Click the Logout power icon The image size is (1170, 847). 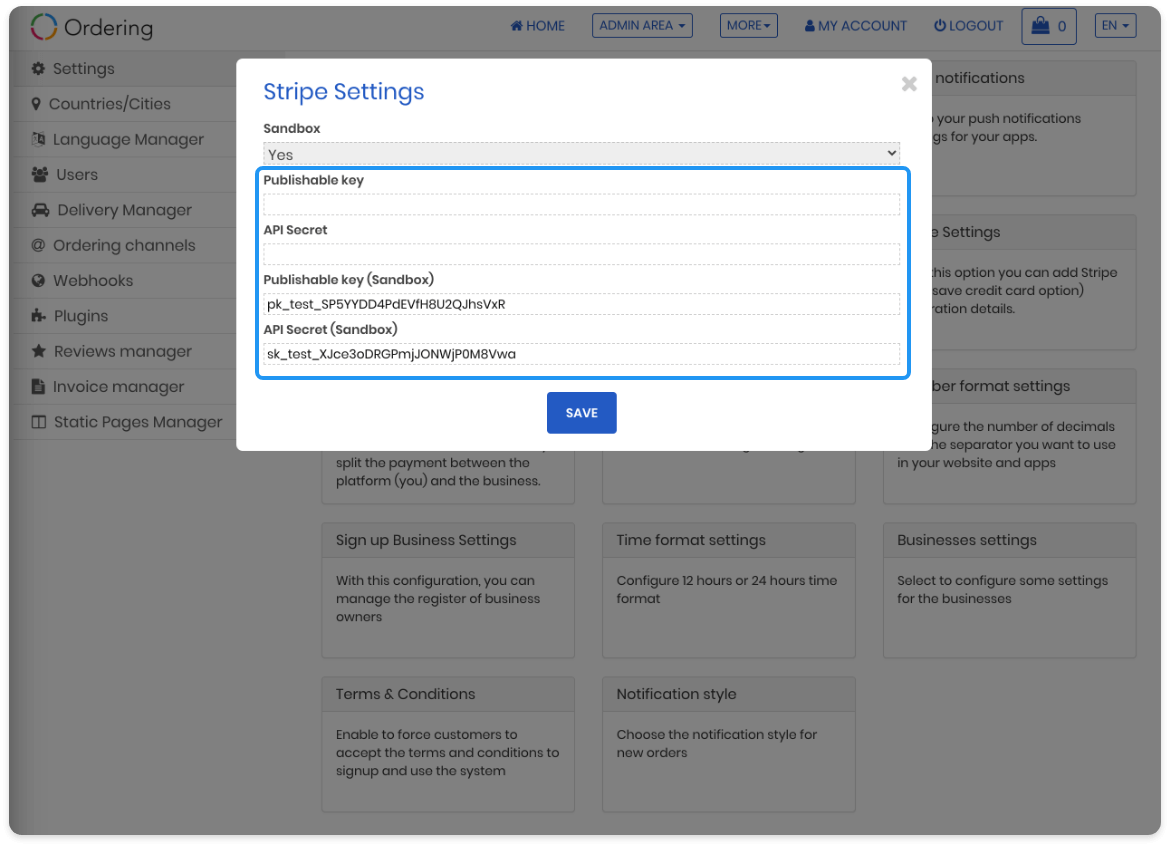[940, 25]
